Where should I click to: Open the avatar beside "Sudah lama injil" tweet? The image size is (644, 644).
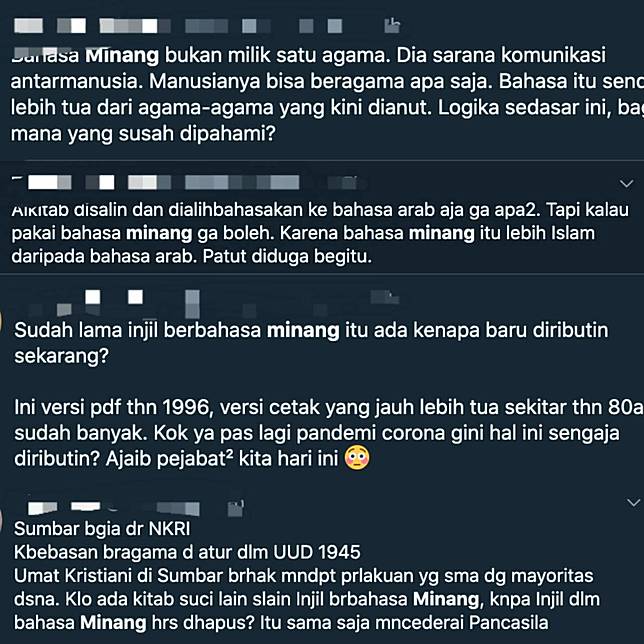pos(1,320)
